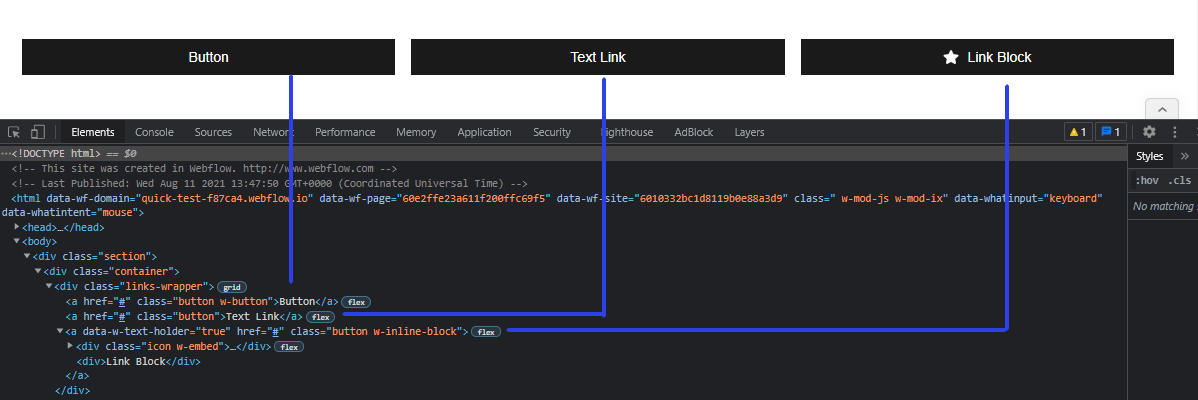Toggle :hov element state
This screenshot has width=1198, height=400.
pos(1148,181)
